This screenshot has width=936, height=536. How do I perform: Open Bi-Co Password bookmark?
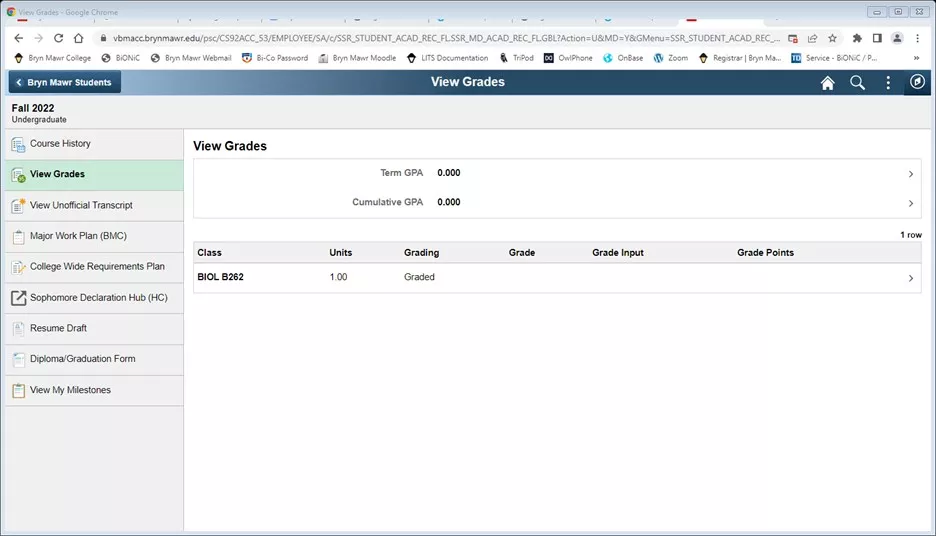pyautogui.click(x=275, y=58)
